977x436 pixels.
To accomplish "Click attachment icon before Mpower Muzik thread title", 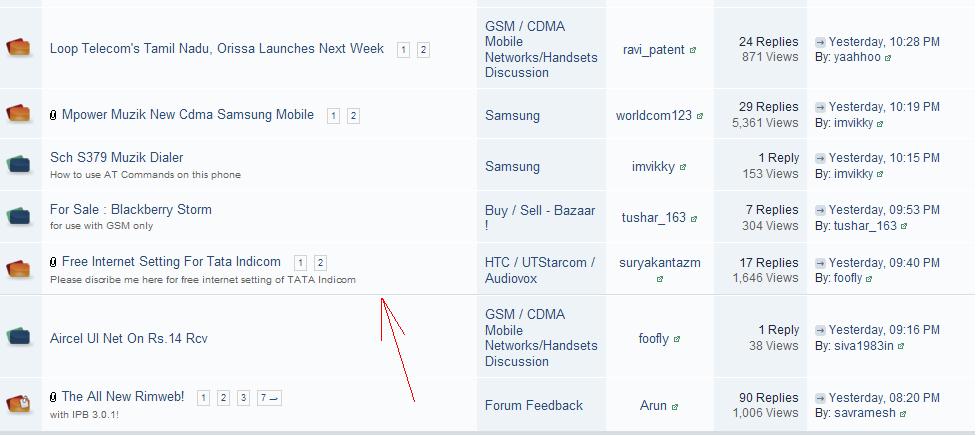I will coord(53,115).
